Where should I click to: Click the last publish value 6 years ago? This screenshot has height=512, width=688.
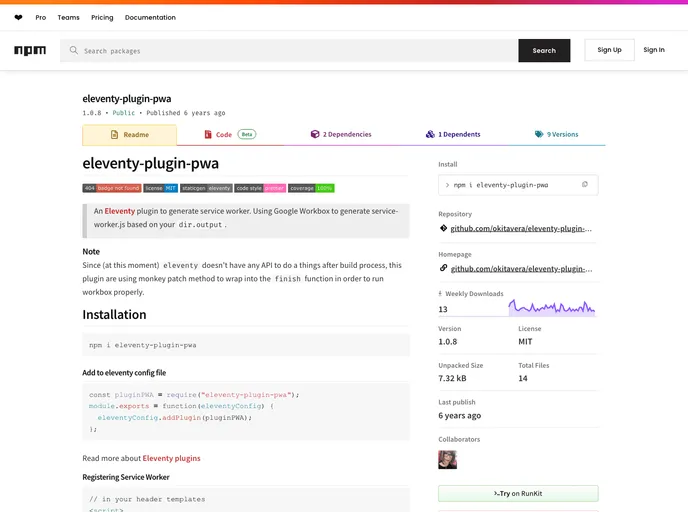[x=460, y=415]
